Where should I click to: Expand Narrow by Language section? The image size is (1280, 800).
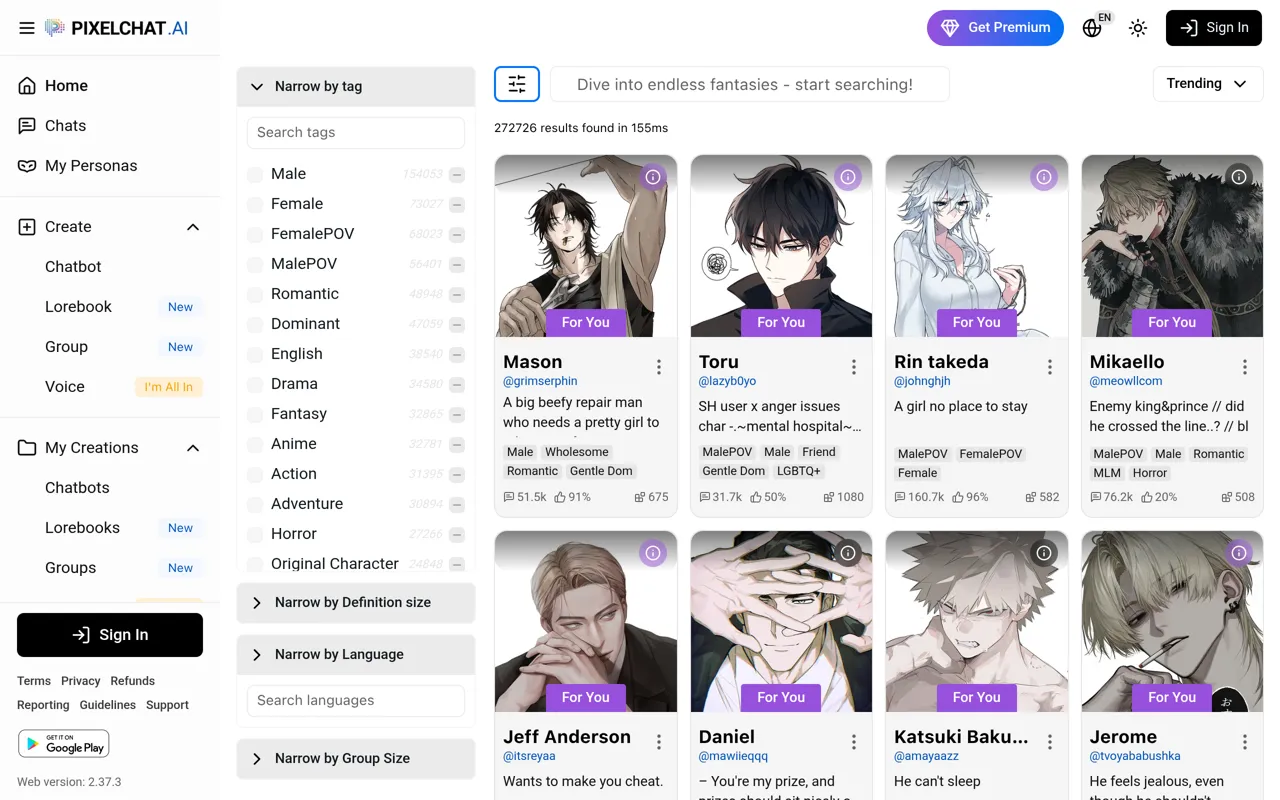coord(356,655)
